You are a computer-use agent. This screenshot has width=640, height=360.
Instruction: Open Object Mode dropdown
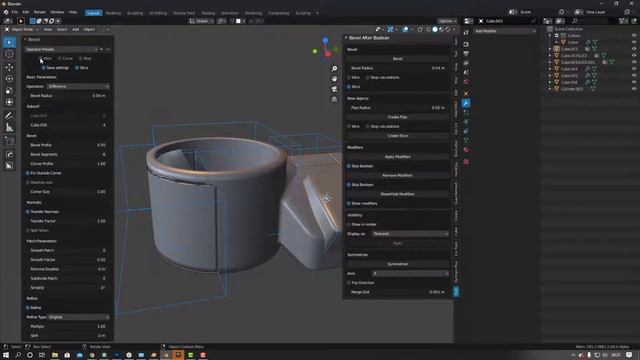[x=22, y=29]
